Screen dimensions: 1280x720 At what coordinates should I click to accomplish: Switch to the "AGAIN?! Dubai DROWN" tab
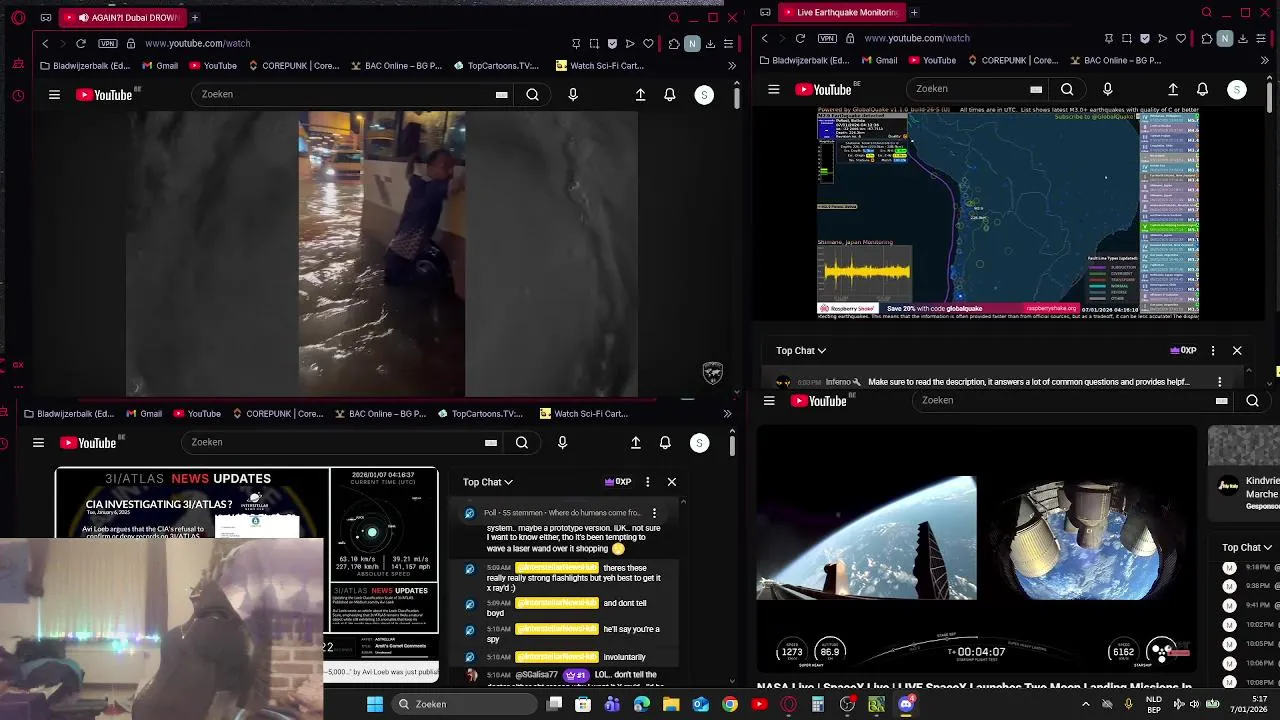121,17
